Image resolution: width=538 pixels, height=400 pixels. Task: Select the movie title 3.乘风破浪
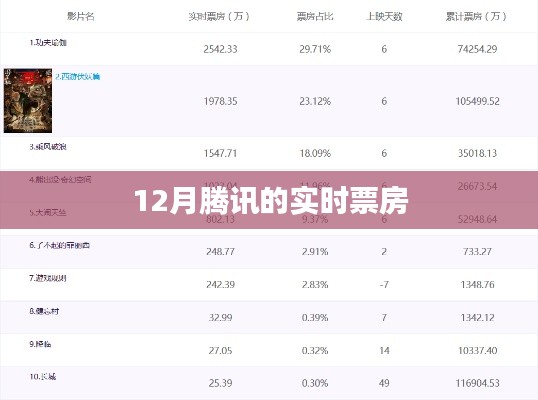(48, 147)
